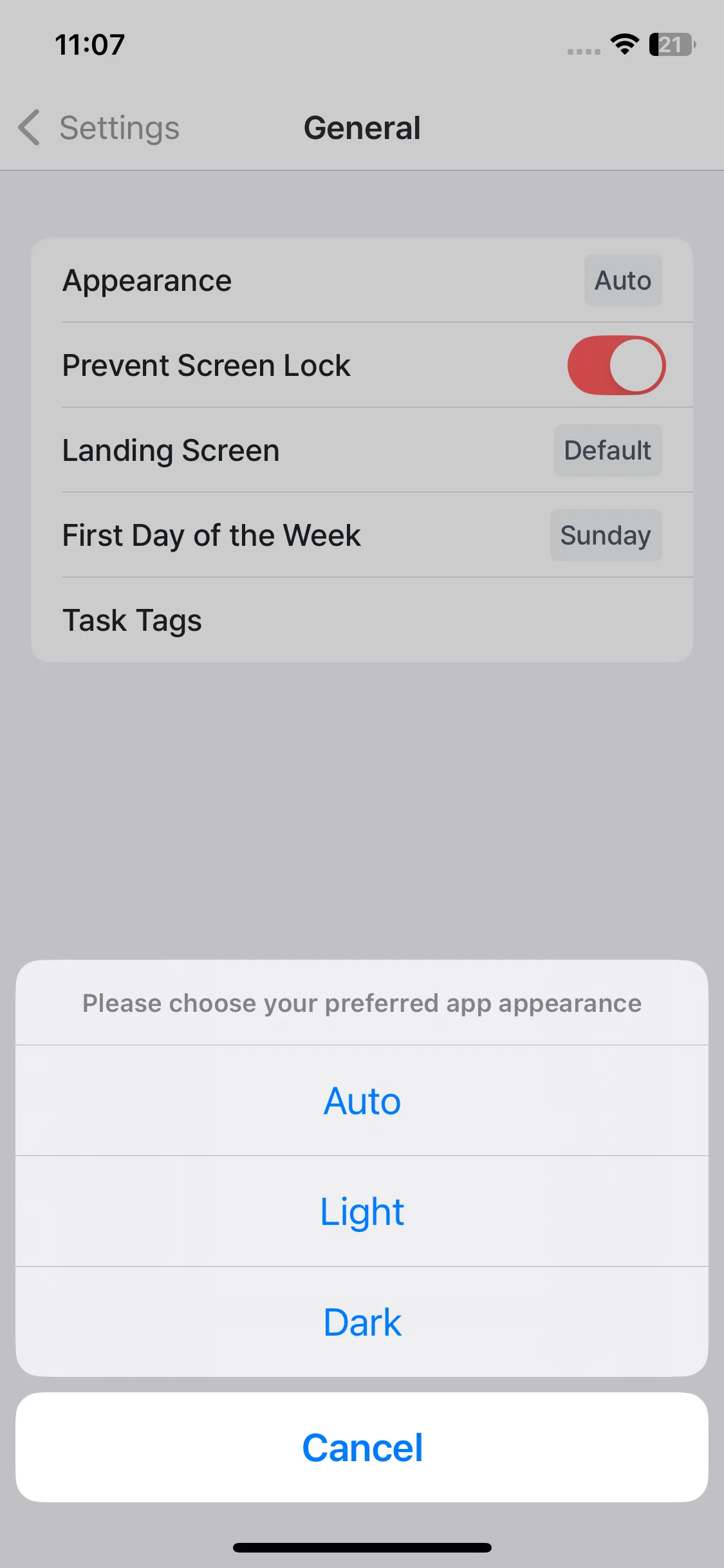This screenshot has width=724, height=1568.
Task: Go back to Settings
Action: pos(119,127)
